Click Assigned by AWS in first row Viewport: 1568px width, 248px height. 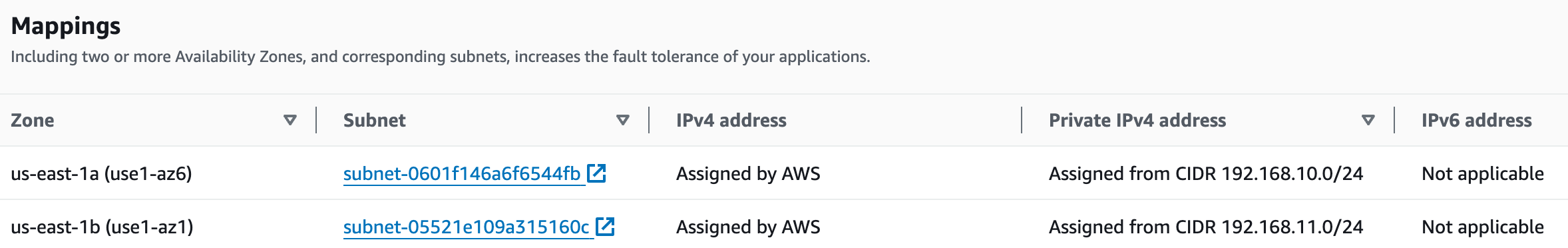[x=748, y=173]
